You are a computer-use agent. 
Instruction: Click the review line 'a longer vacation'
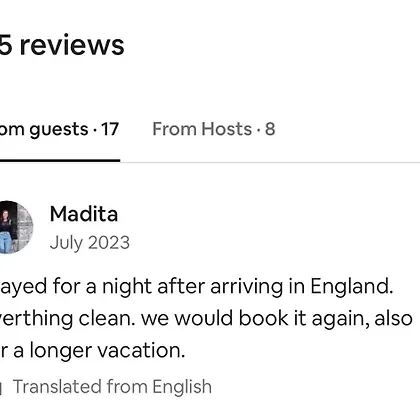[x=92, y=351]
